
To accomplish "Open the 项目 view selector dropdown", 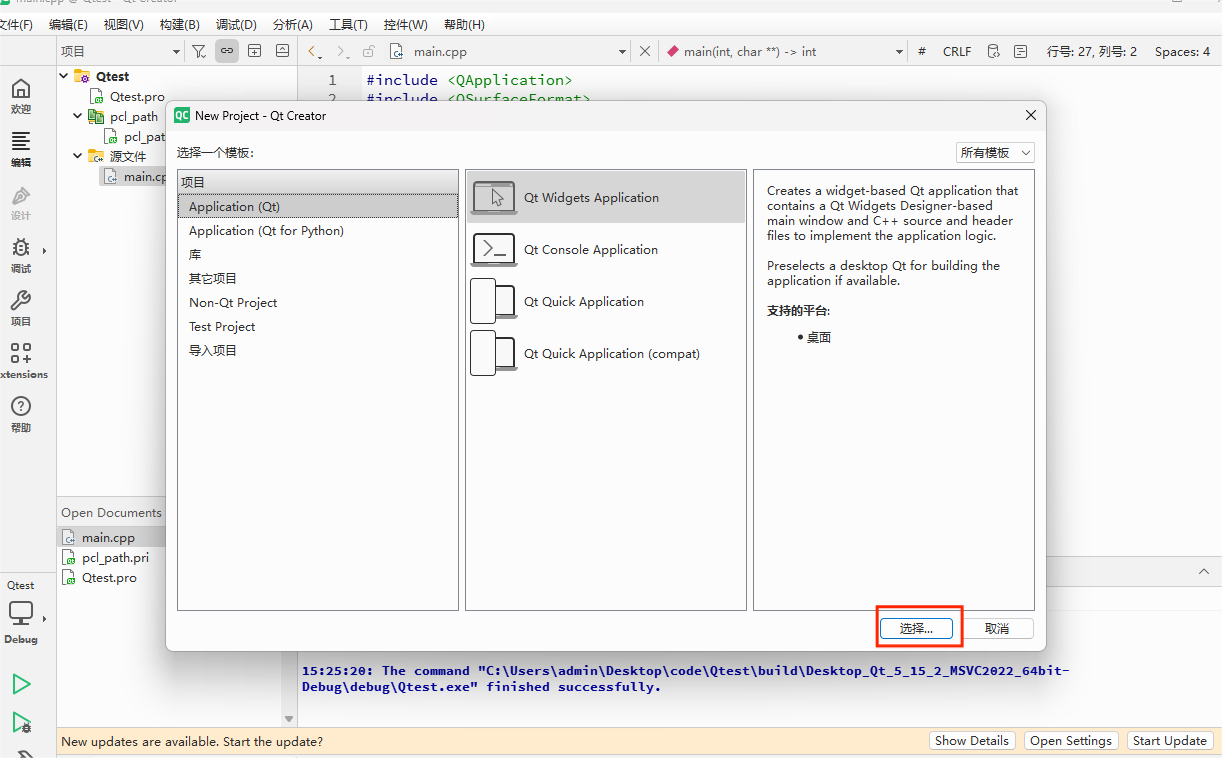I will [x=120, y=51].
